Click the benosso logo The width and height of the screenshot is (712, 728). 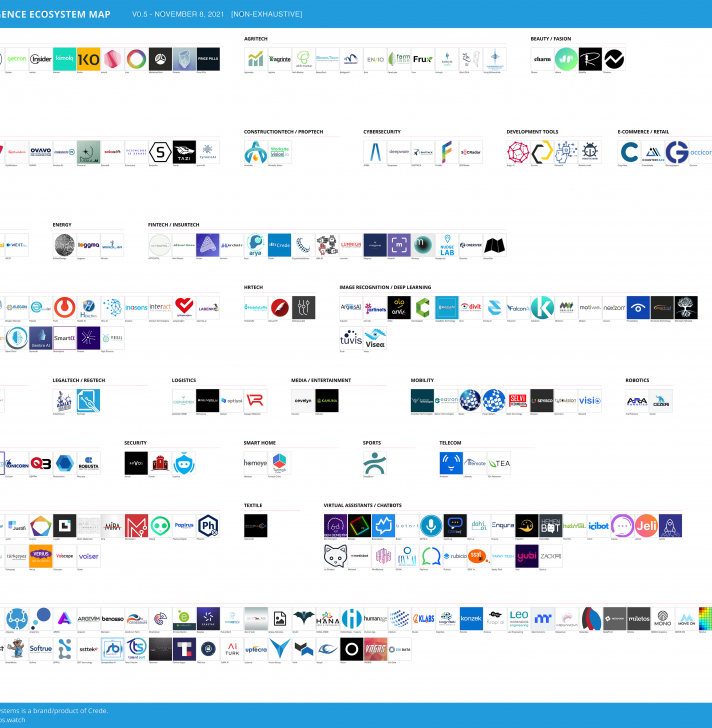tap(112, 618)
